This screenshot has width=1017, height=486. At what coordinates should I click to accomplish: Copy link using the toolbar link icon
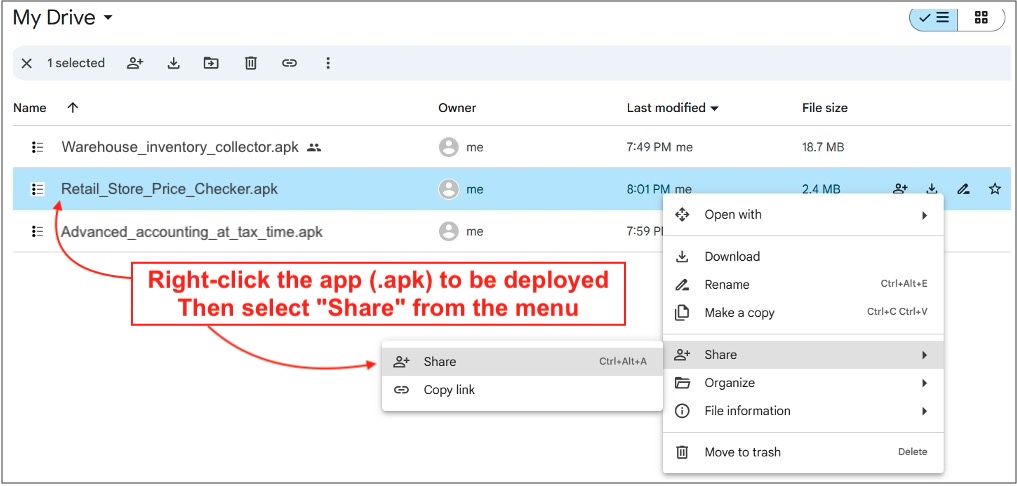coord(289,63)
